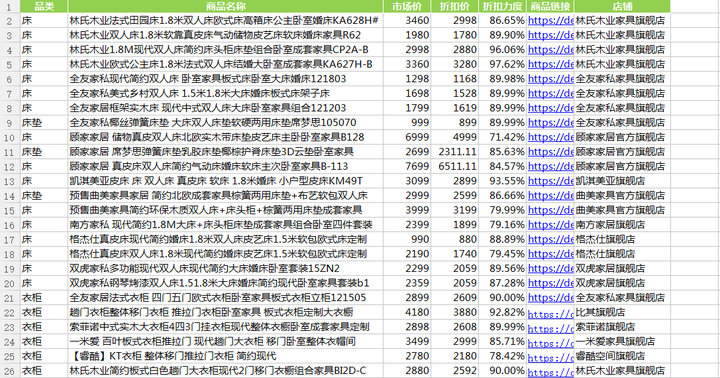Image resolution: width=720 pixels, height=378 pixels.
Task: Open the link for 顾家家居 B128 bed
Action: click(550, 137)
